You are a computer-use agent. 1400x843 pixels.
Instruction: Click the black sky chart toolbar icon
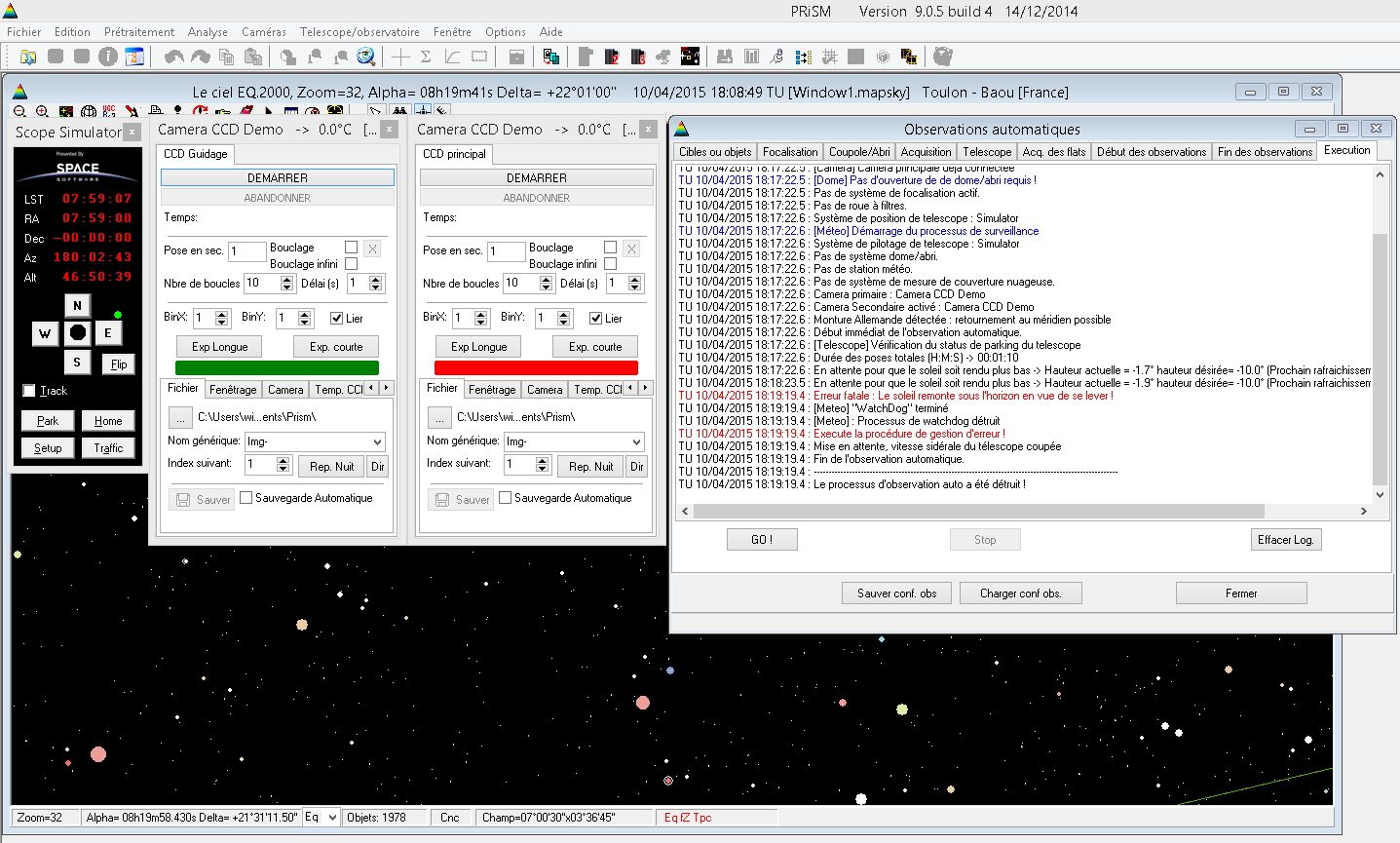pyautogui.click(x=690, y=57)
